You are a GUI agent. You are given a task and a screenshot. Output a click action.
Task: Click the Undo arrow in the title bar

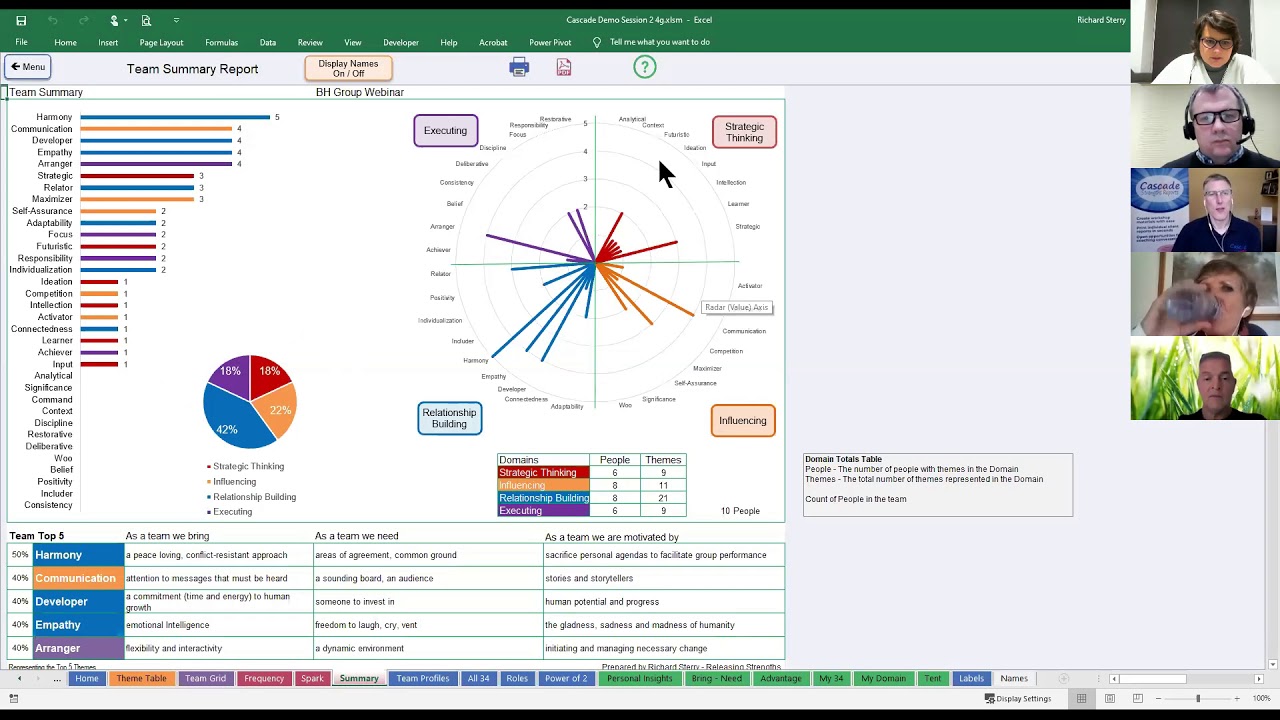pos(53,20)
